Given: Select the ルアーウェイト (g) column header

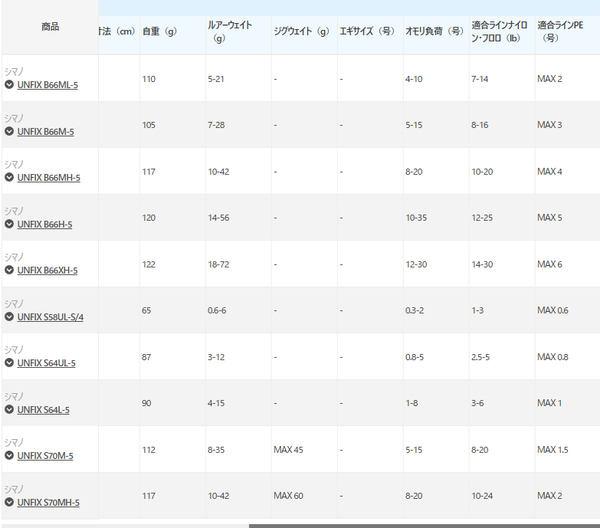Looking at the screenshot, I should click(x=234, y=35).
